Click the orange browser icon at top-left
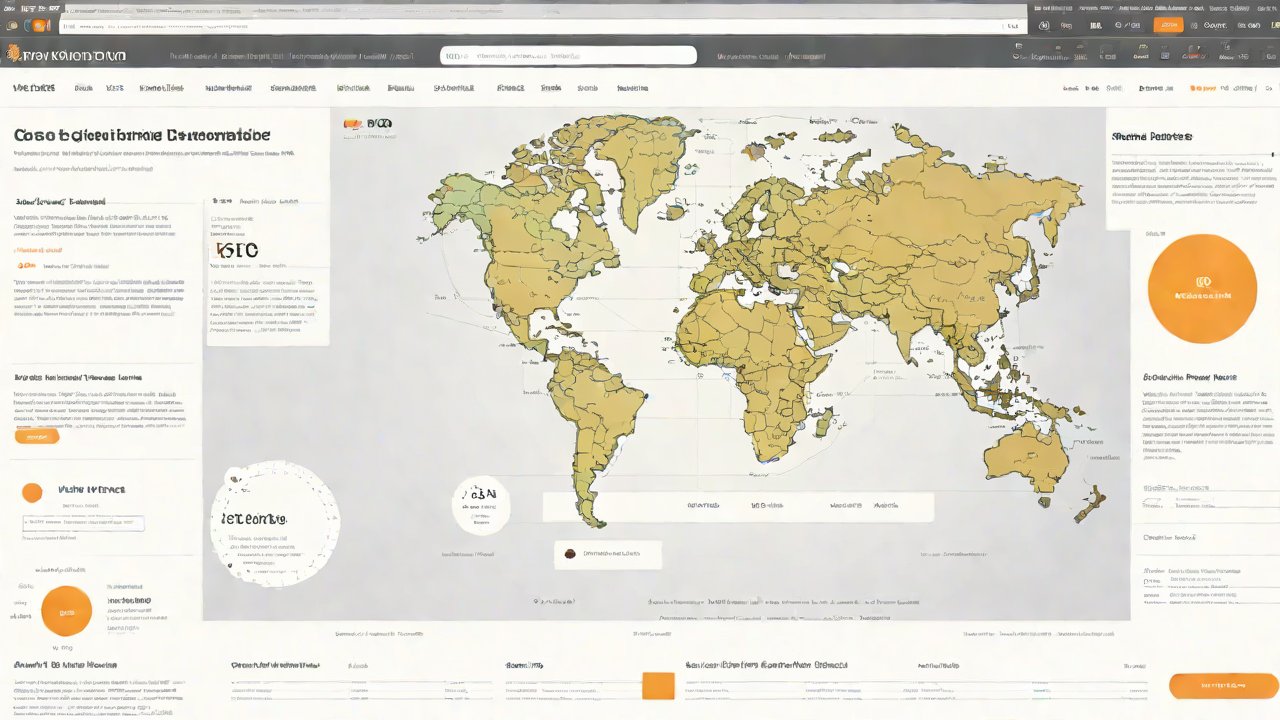 pyautogui.click(x=40, y=25)
